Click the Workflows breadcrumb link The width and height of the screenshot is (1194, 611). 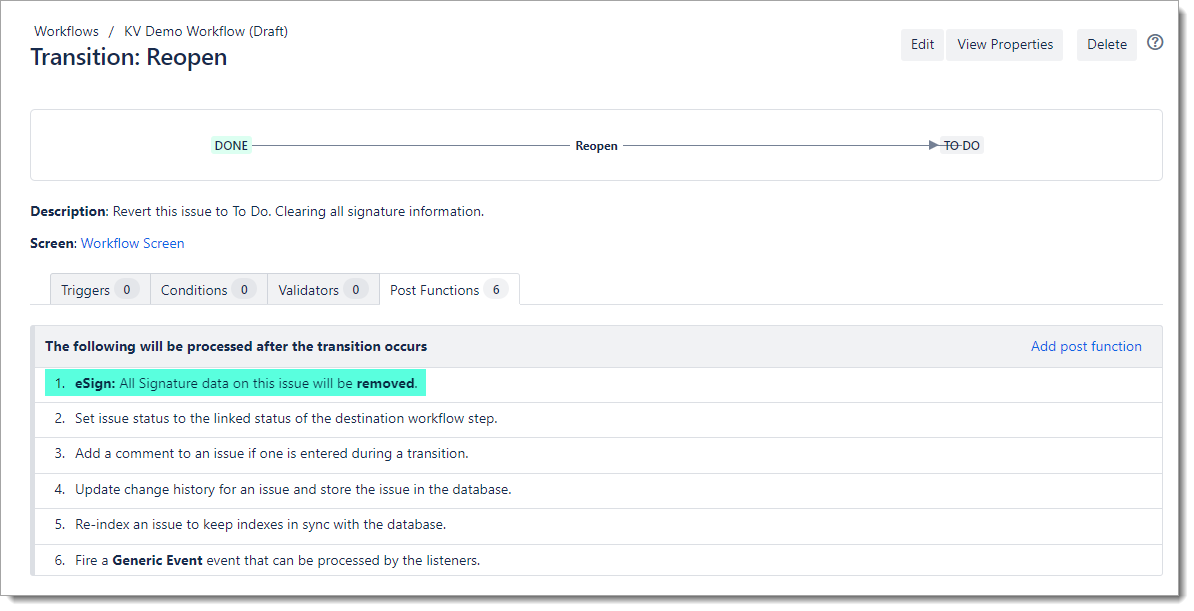coord(66,31)
